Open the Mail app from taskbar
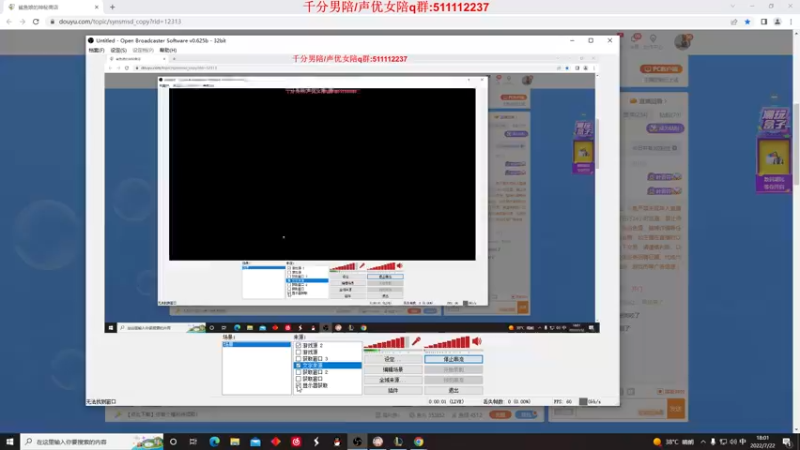 coord(255,441)
